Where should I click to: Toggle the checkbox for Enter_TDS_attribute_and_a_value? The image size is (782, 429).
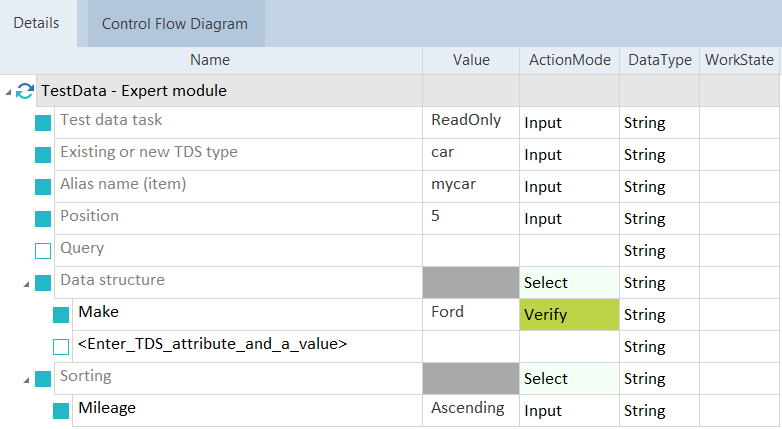click(x=61, y=347)
